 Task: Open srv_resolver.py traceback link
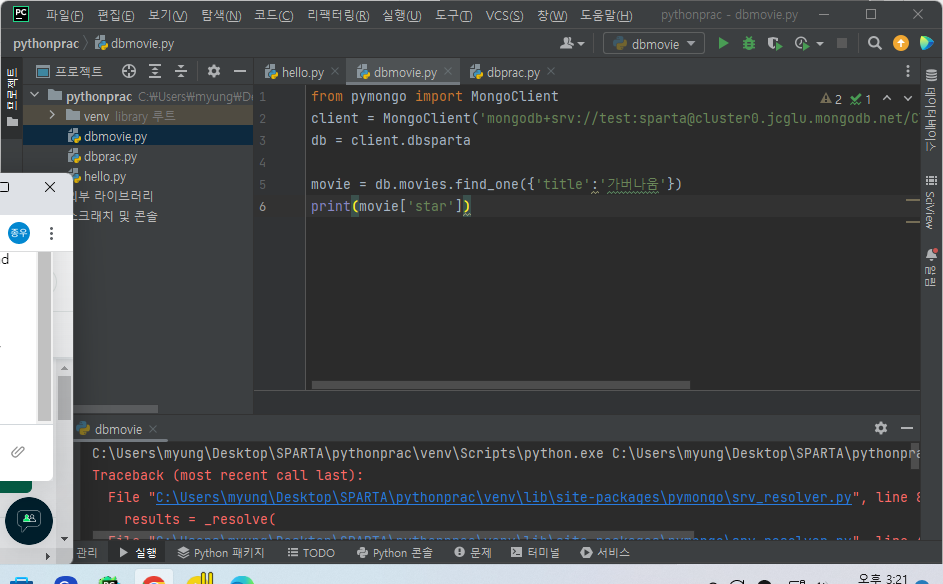(503, 497)
